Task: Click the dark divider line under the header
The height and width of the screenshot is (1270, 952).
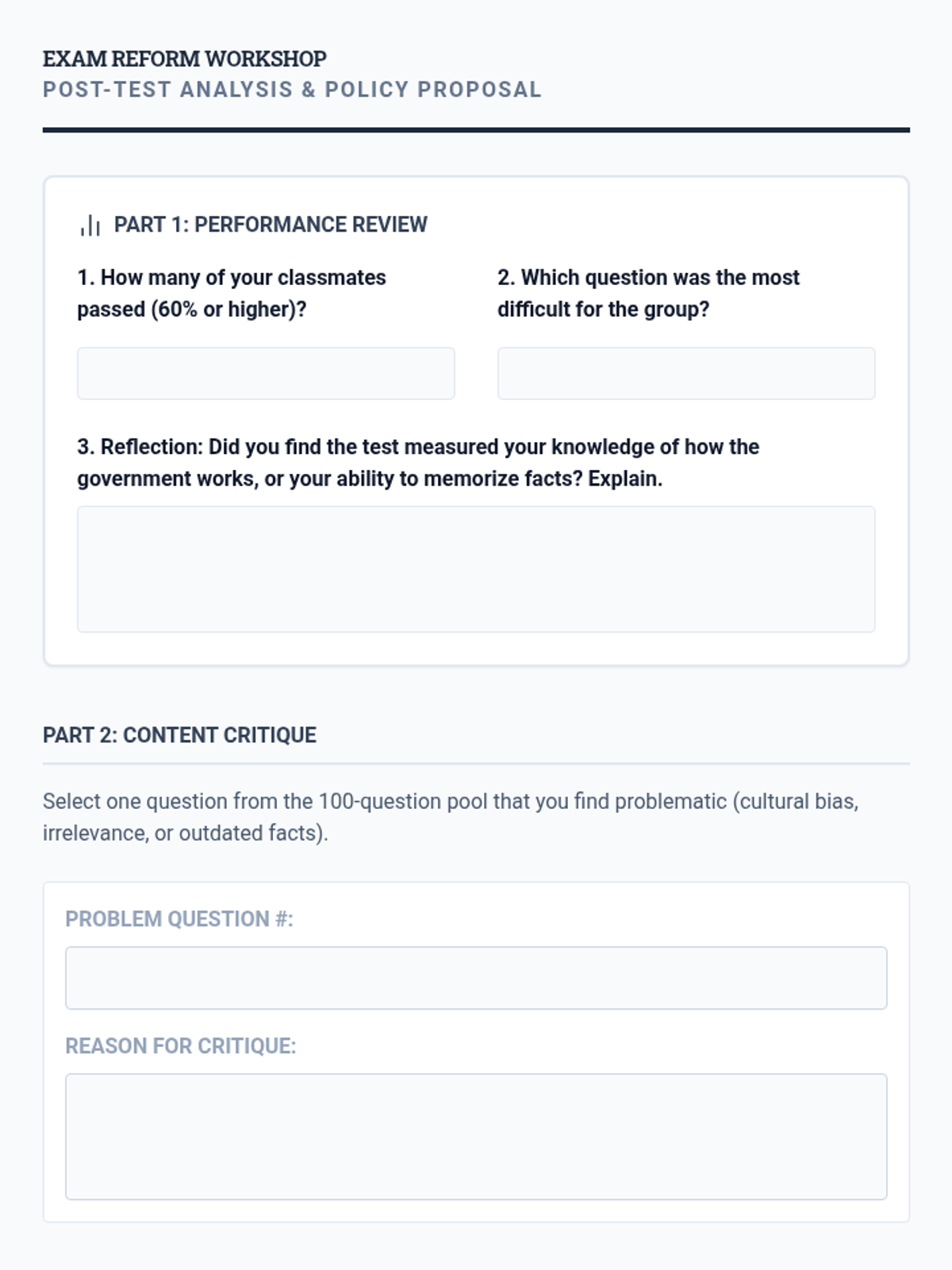Action: pyautogui.click(x=476, y=130)
